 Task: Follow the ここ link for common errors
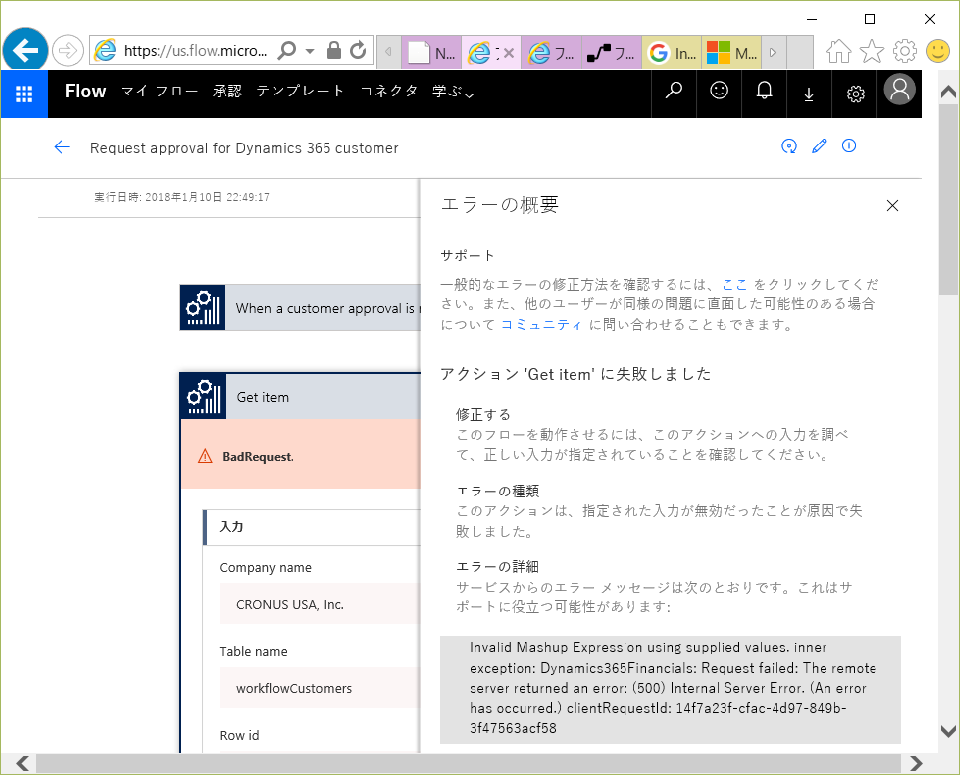[x=735, y=285]
